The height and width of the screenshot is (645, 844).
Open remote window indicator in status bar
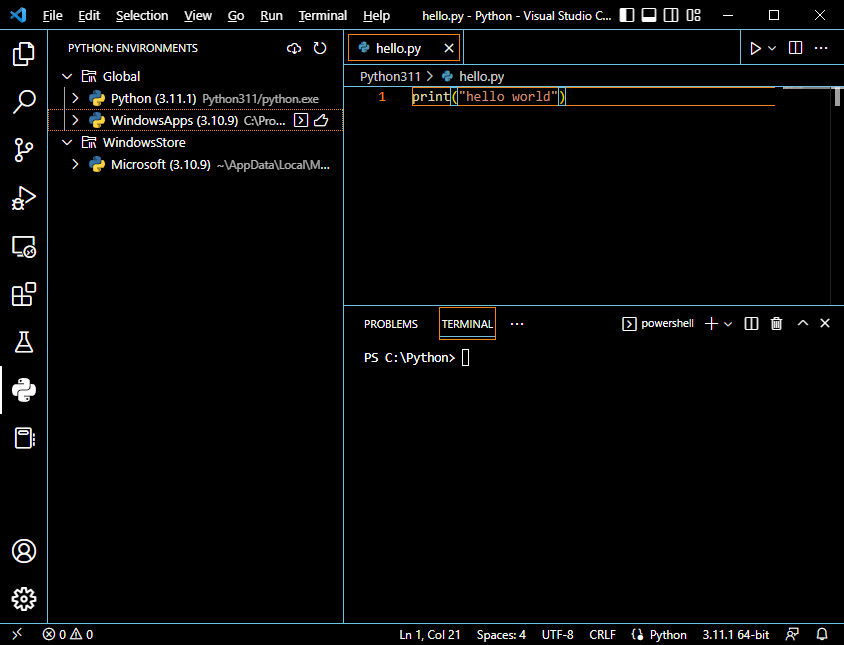click(17, 634)
